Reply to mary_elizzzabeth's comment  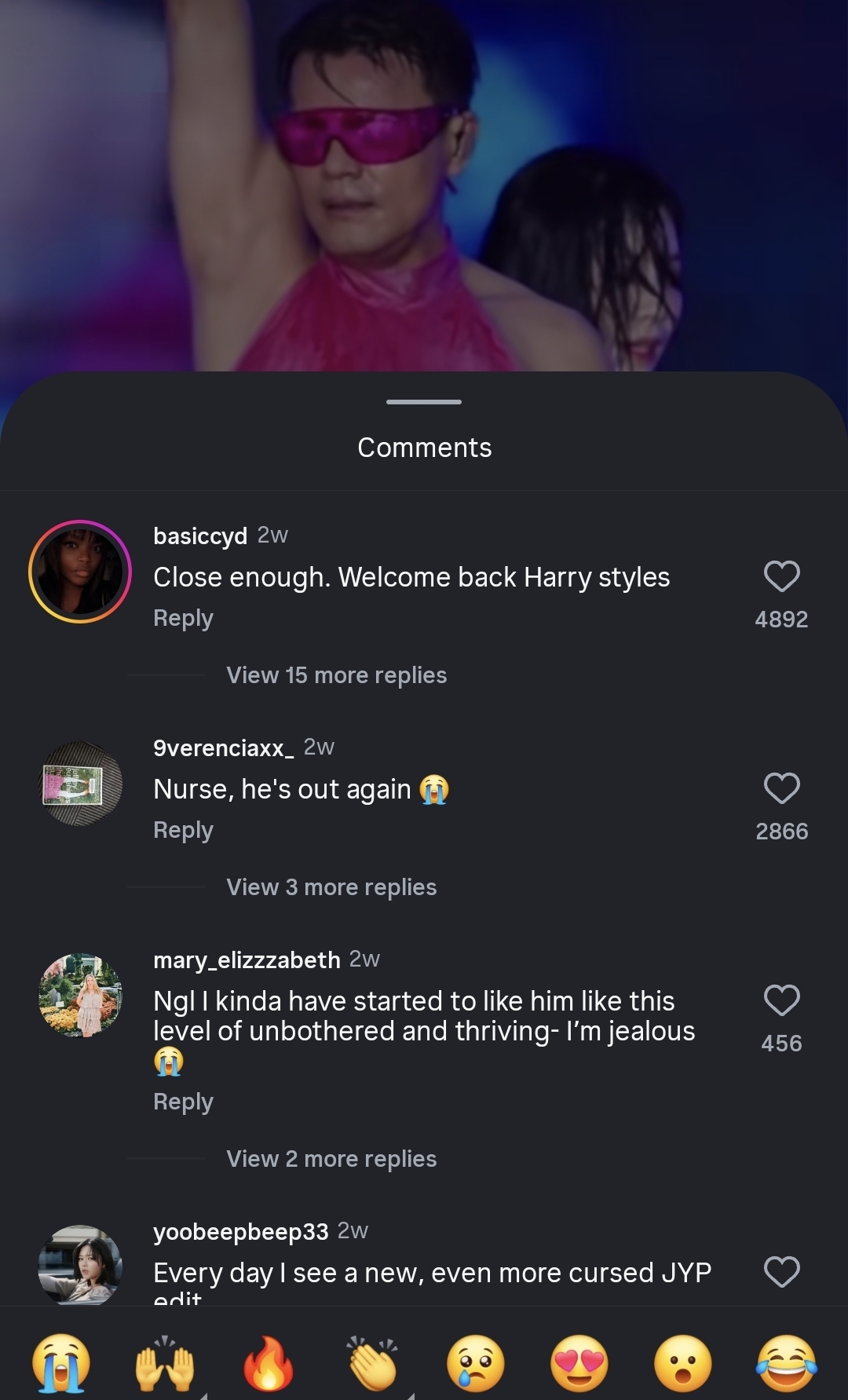pos(183,1102)
